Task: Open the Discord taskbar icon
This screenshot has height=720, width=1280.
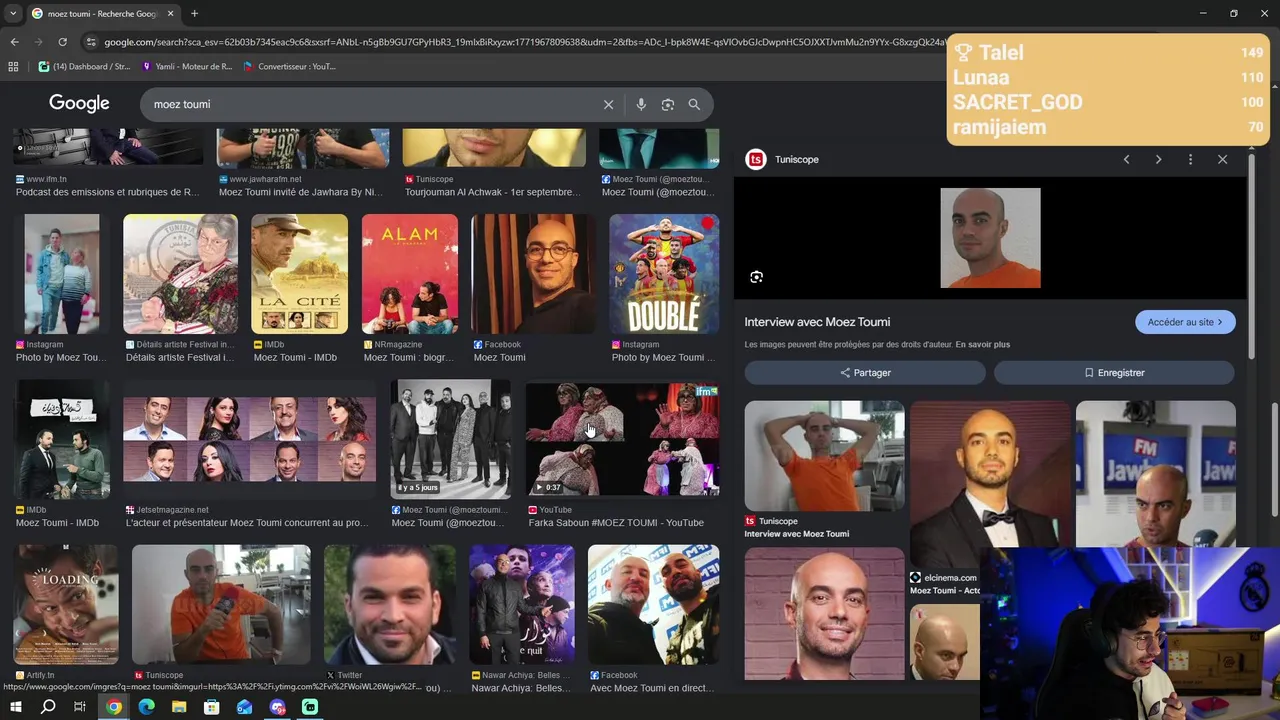Action: [277, 707]
